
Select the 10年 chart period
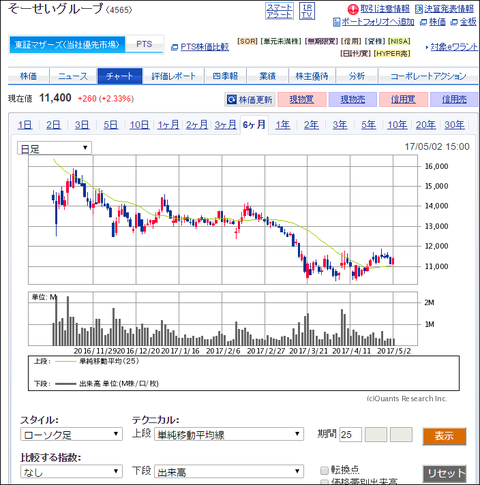pyautogui.click(x=397, y=125)
